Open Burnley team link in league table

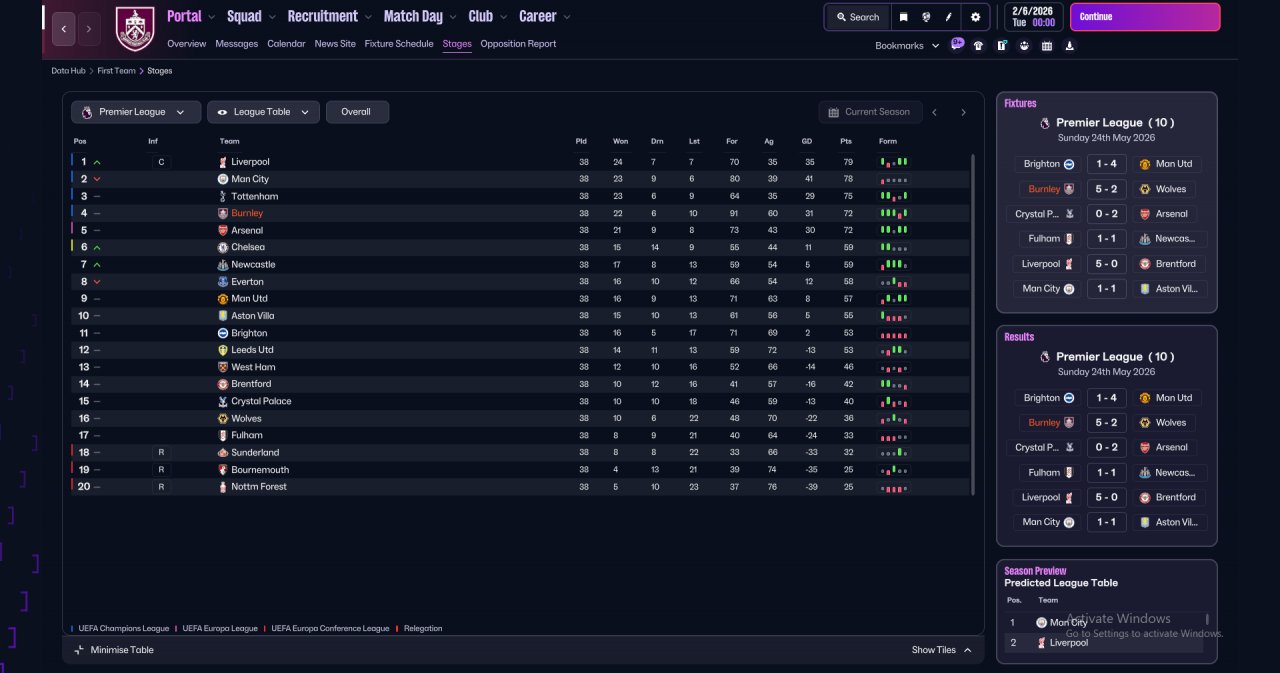click(x=247, y=213)
